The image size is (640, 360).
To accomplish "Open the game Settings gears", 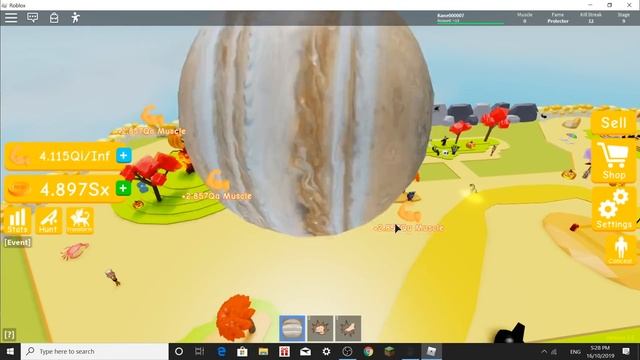I will (x=613, y=209).
